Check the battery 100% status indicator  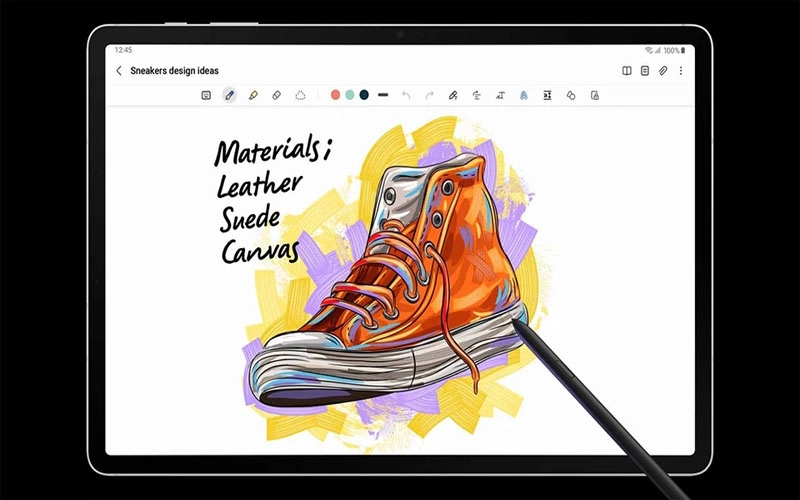[x=674, y=51]
